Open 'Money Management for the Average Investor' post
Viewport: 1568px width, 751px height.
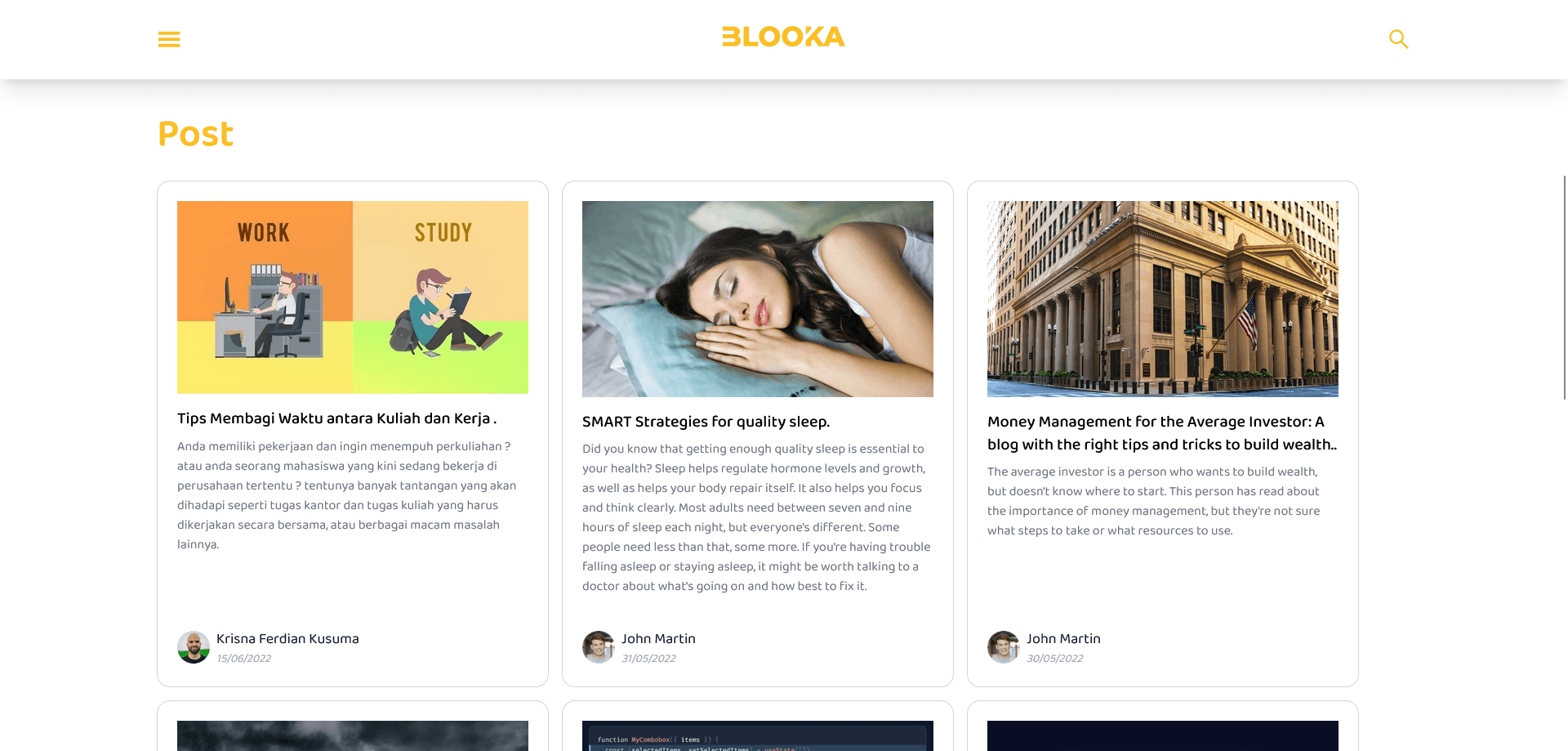(1162, 433)
